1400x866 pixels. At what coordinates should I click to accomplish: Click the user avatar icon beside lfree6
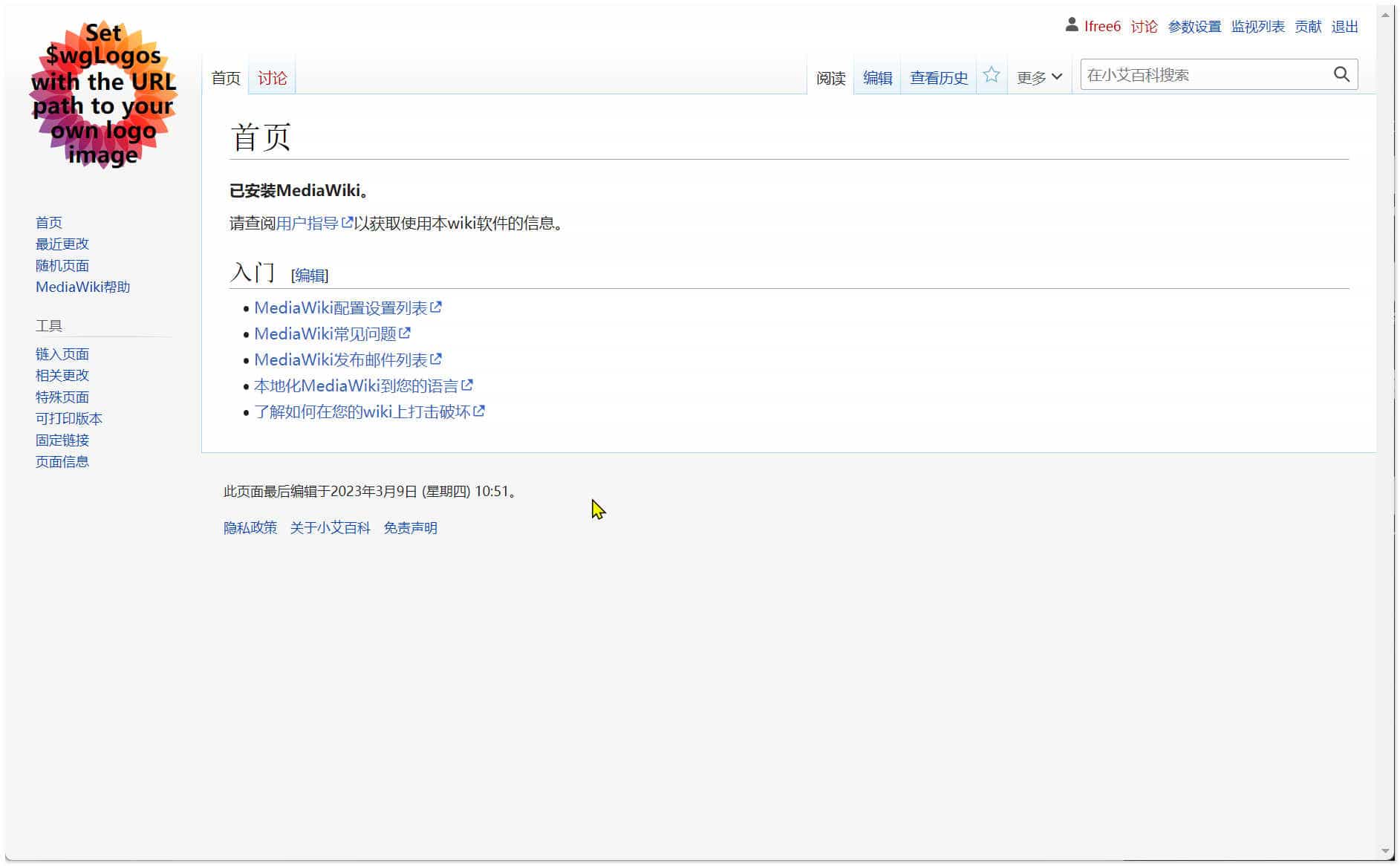[1071, 25]
